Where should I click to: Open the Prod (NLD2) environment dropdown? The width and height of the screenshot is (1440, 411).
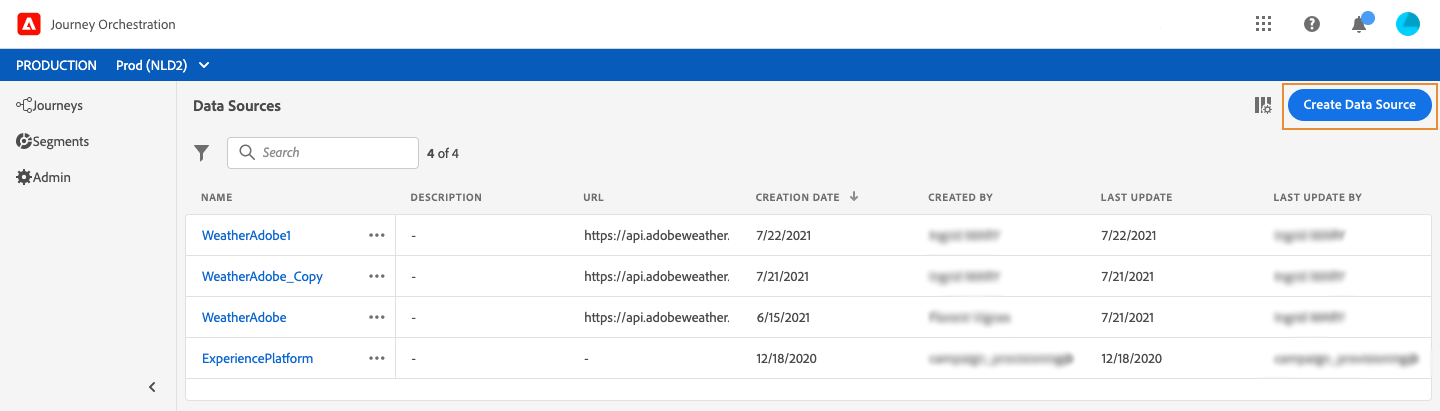point(162,65)
